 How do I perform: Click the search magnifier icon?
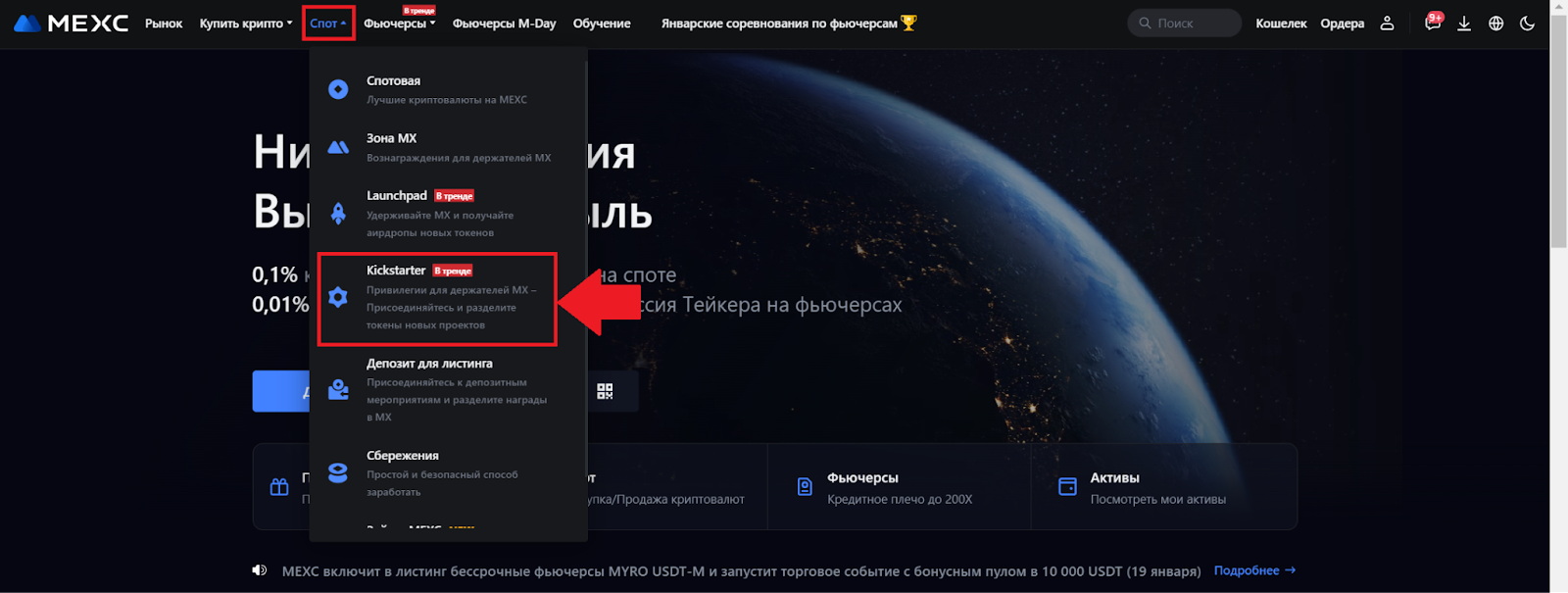point(1145,23)
